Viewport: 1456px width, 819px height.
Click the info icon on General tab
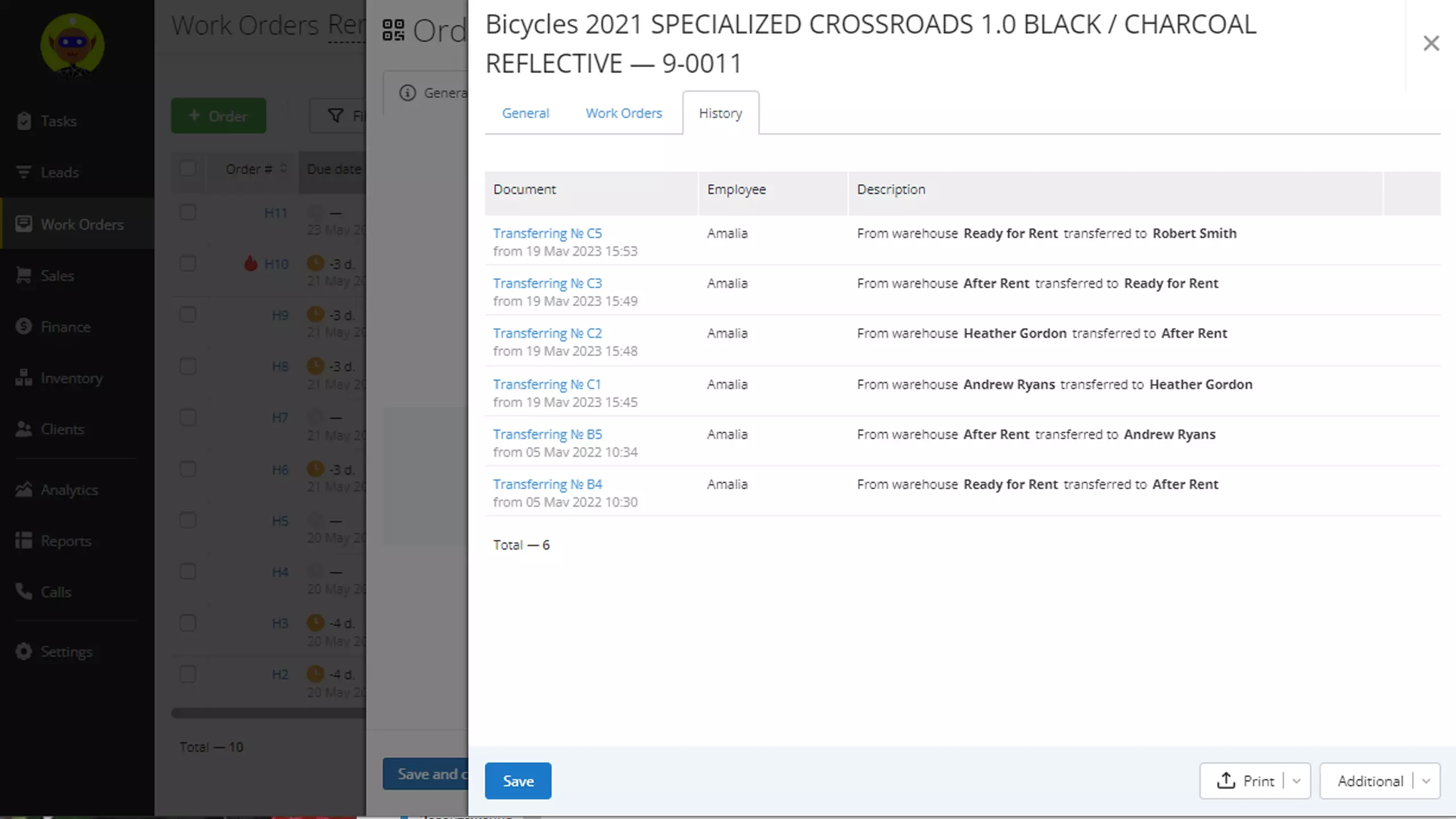(407, 93)
